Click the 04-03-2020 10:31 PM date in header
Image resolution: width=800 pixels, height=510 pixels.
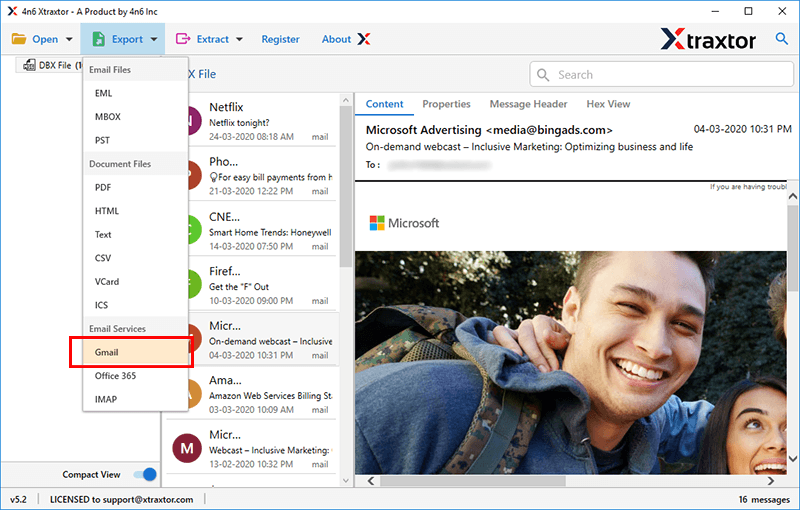coord(742,129)
